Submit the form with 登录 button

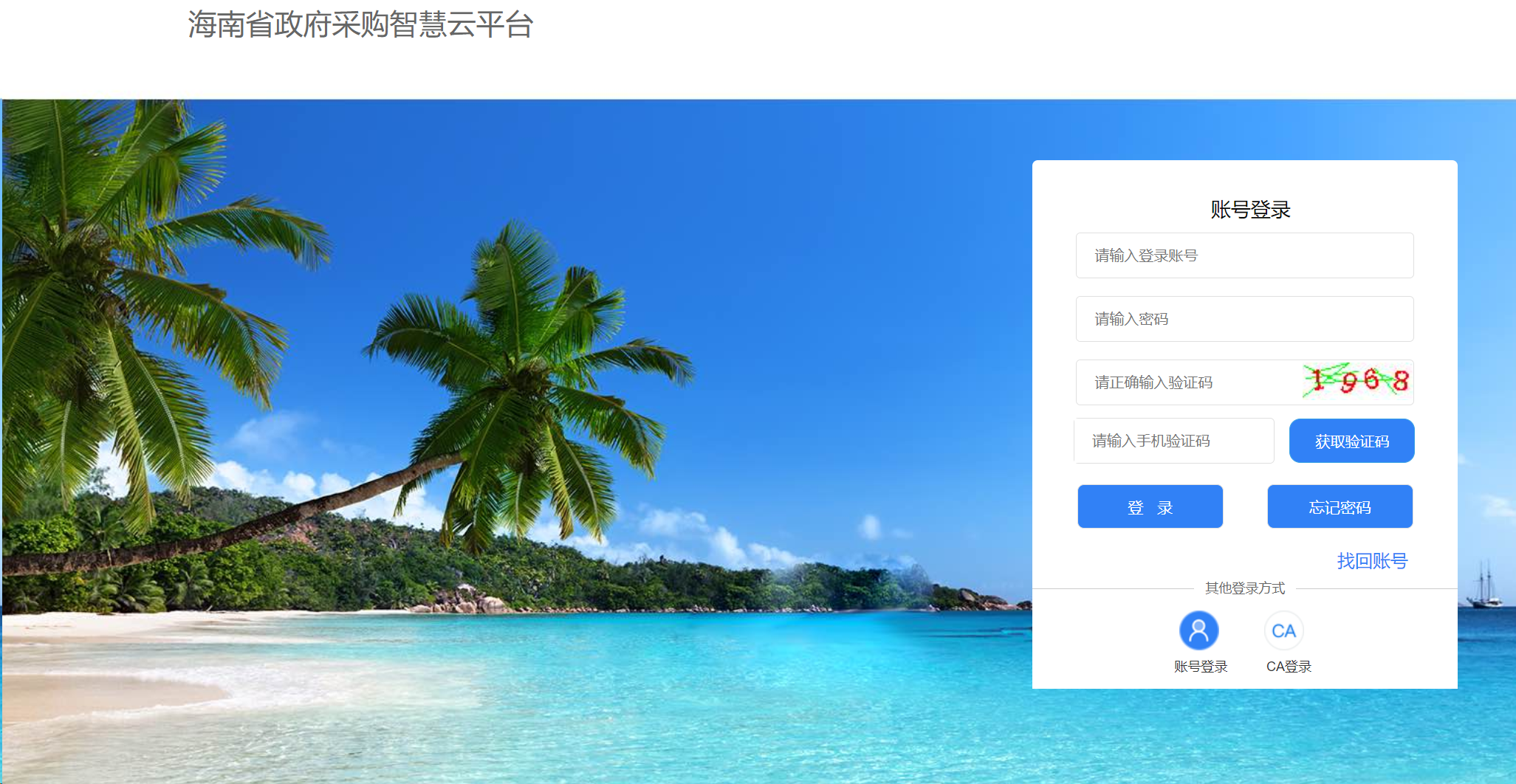tap(1150, 506)
